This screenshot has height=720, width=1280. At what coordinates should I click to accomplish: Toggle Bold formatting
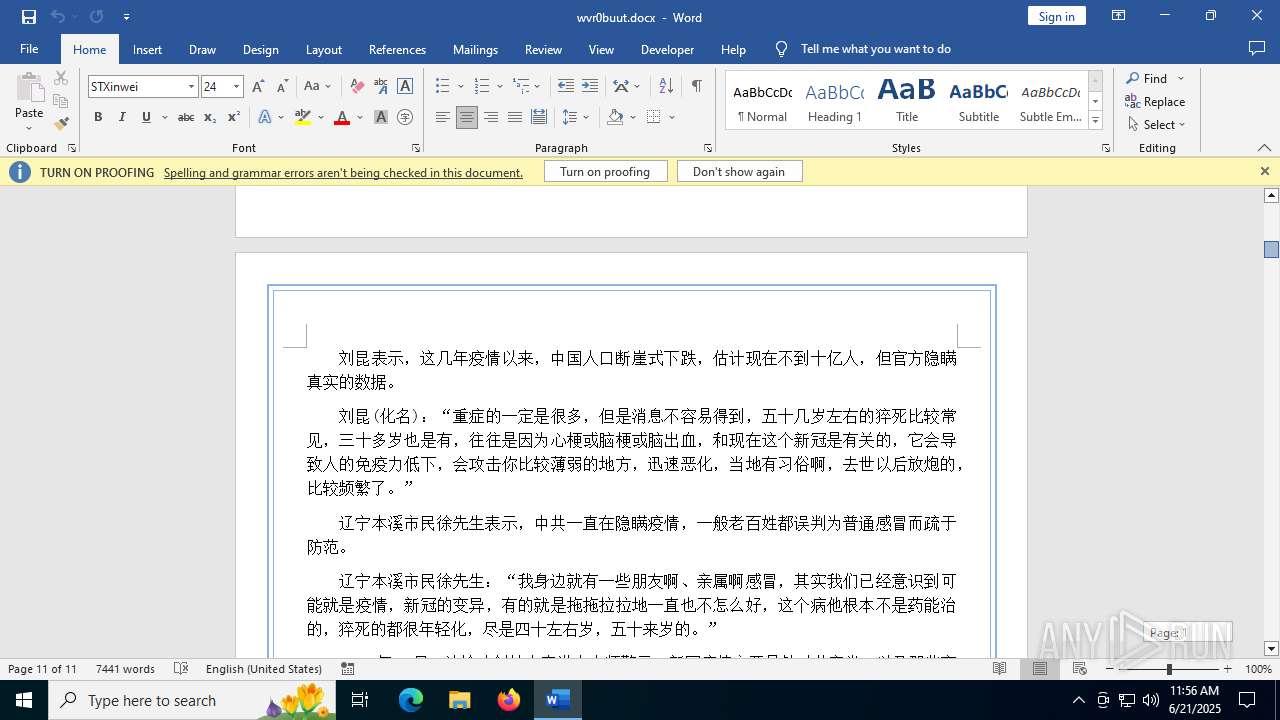pyautogui.click(x=98, y=117)
